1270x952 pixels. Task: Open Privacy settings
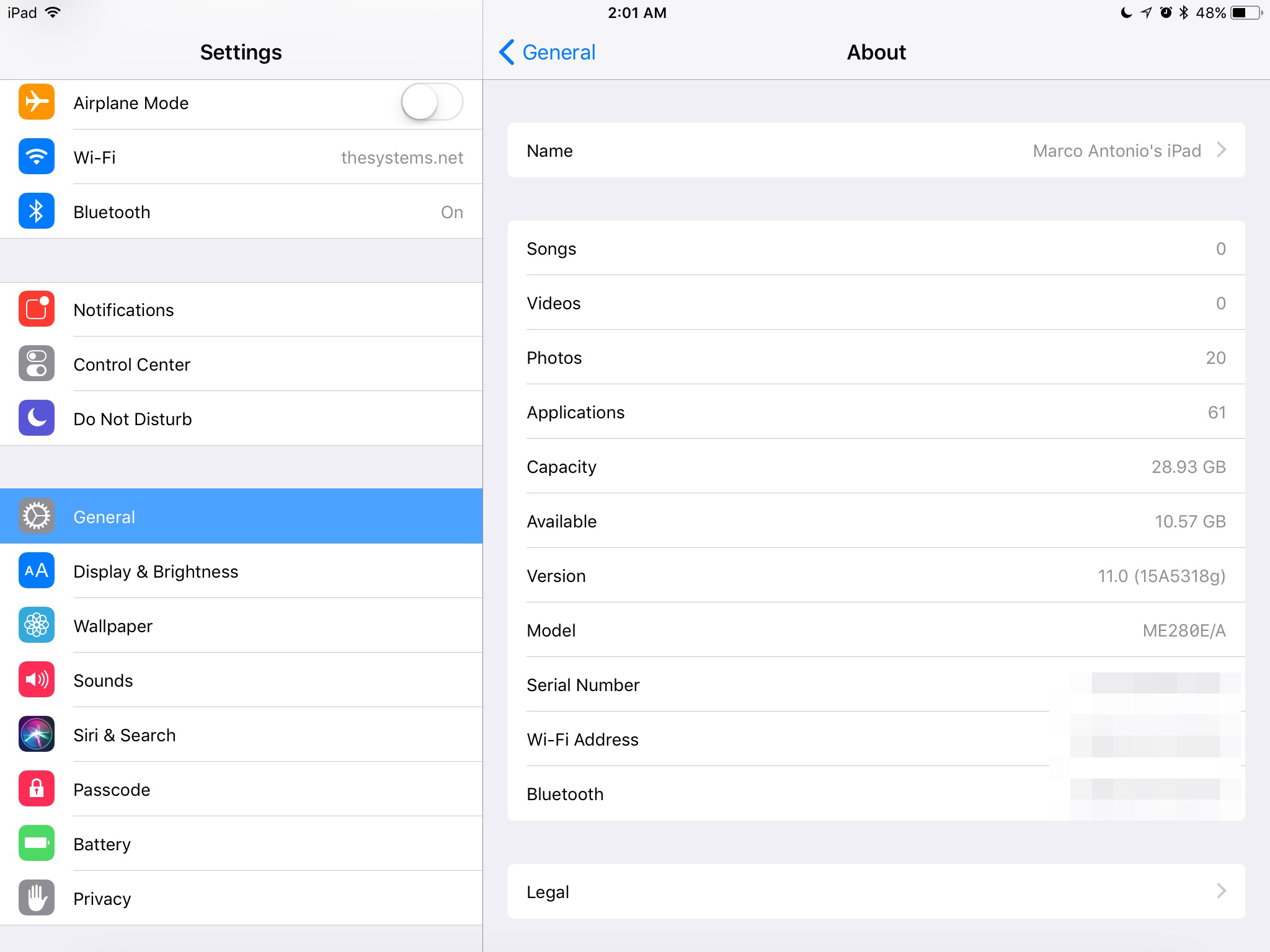click(x=241, y=898)
